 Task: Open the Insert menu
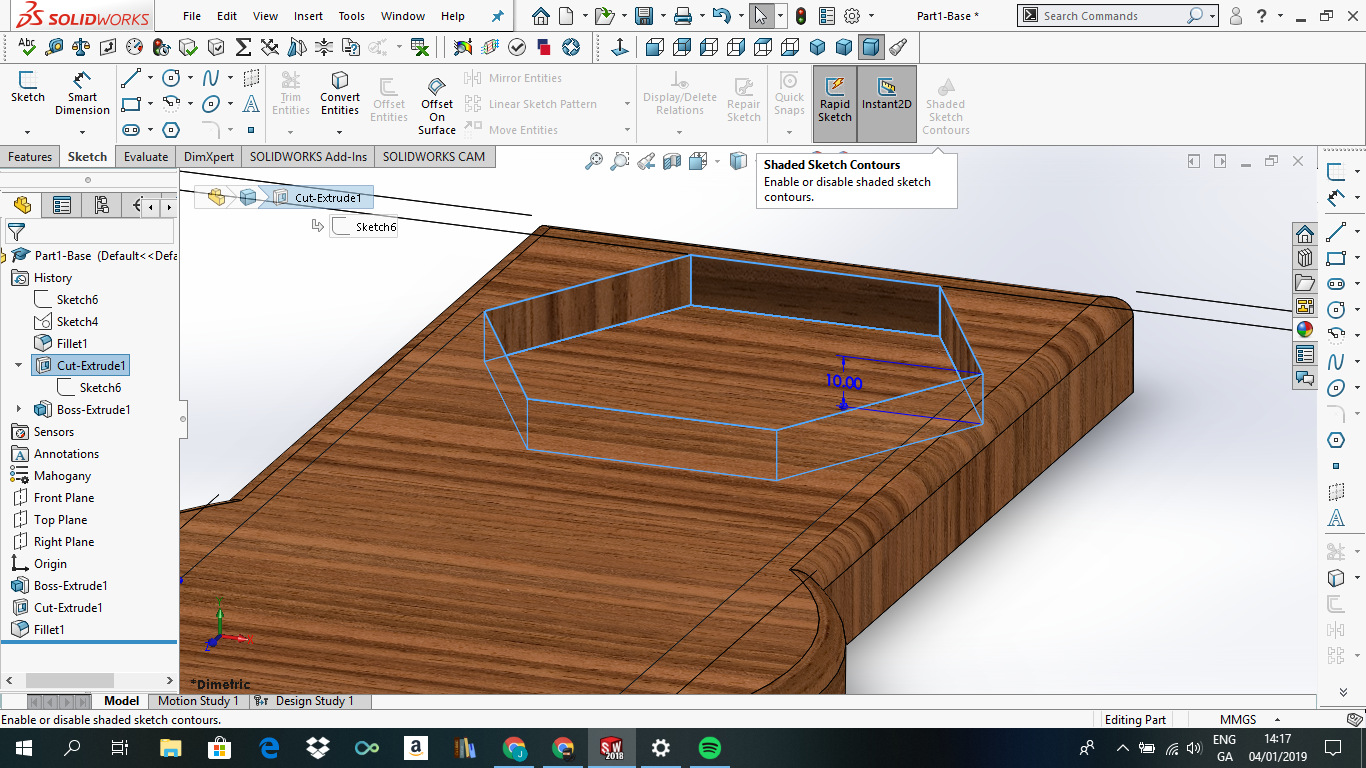[308, 16]
